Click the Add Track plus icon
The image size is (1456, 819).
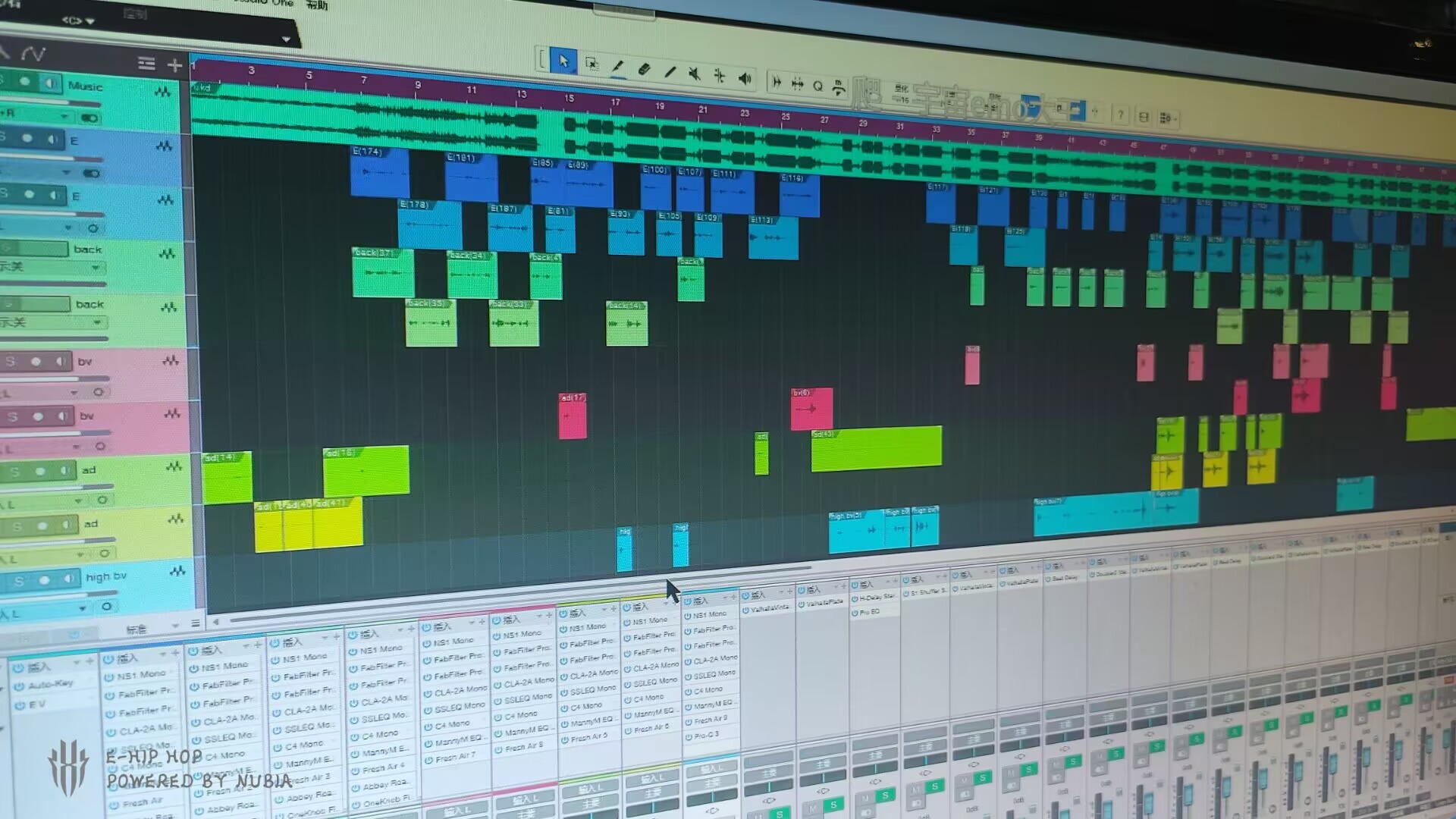pos(174,65)
